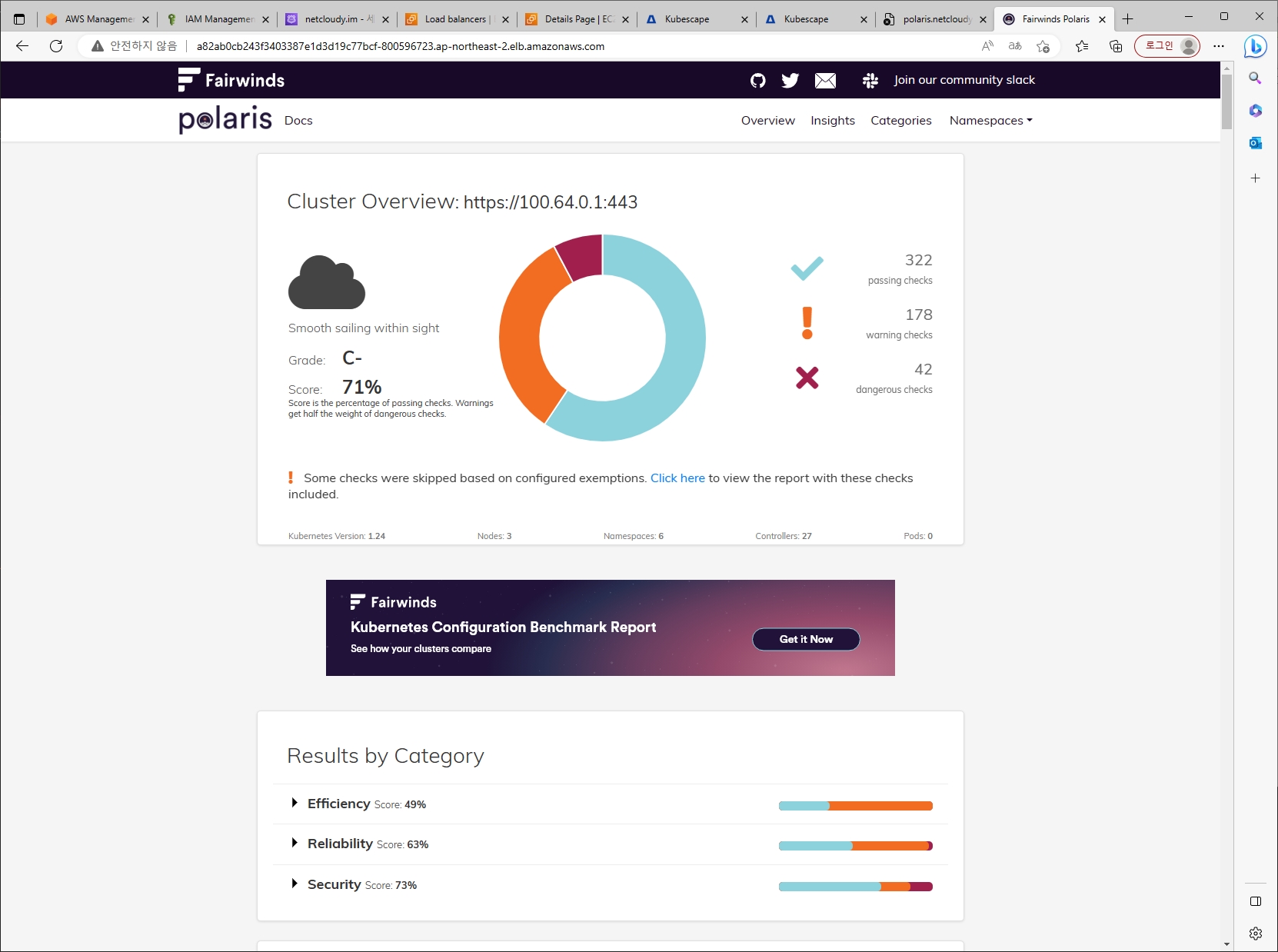Image resolution: width=1278 pixels, height=952 pixels.
Task: Open the tab actions menu icon
Action: tap(19, 19)
